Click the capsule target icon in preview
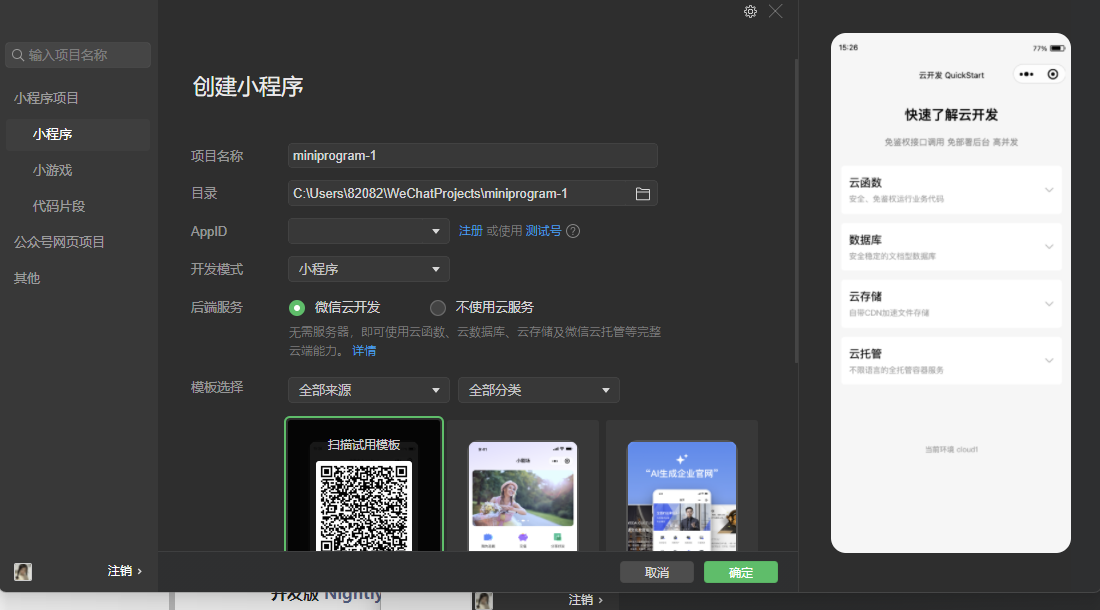 pyautogui.click(x=1052, y=74)
